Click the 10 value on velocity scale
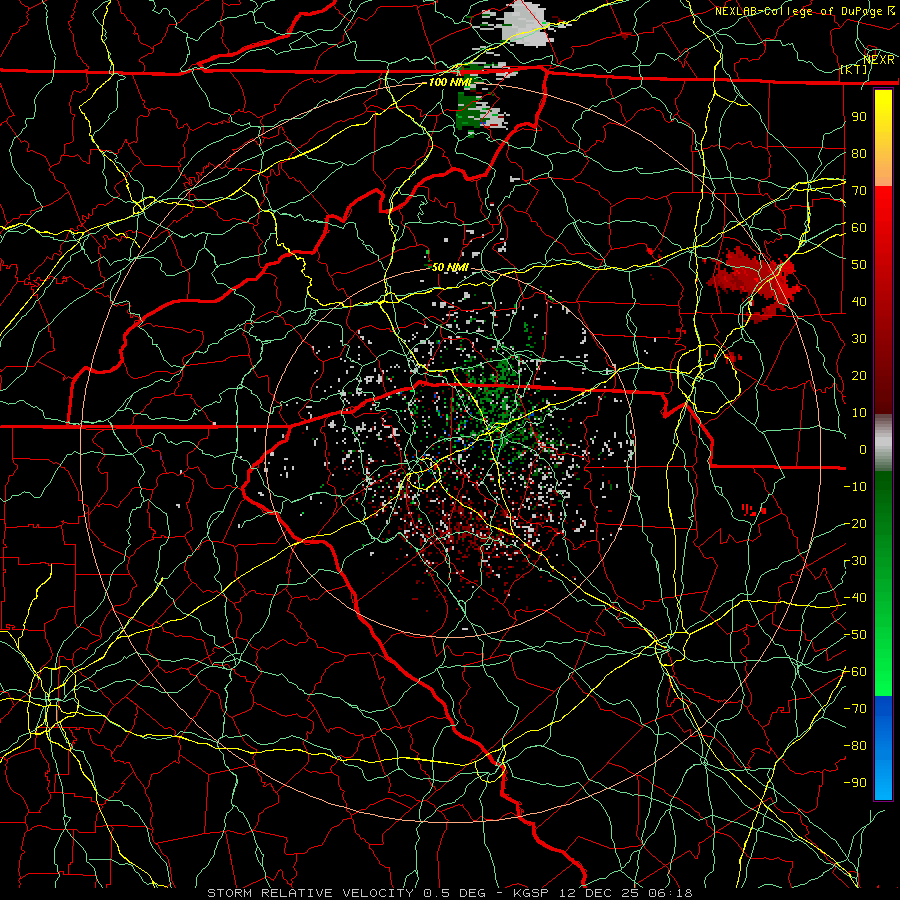The image size is (900, 900). tap(859, 413)
